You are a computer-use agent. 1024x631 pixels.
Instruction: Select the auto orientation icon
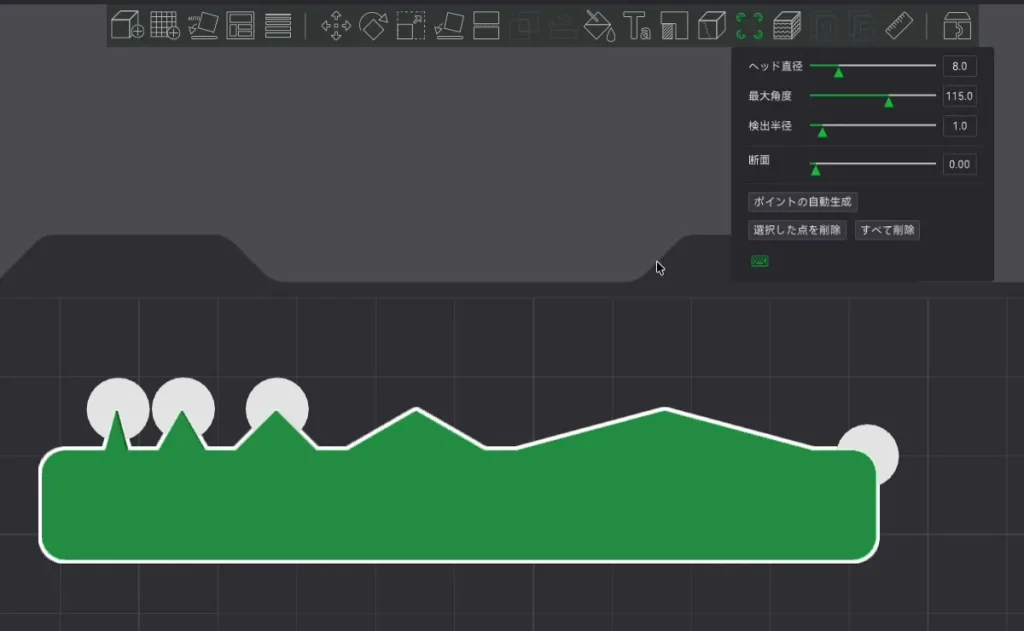pos(203,26)
